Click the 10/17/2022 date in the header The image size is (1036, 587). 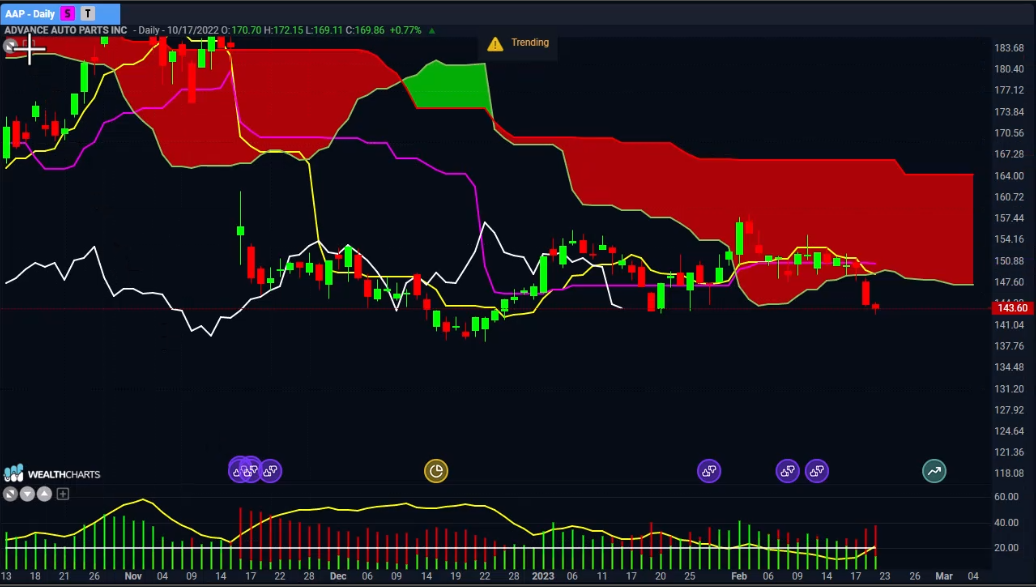[193, 30]
